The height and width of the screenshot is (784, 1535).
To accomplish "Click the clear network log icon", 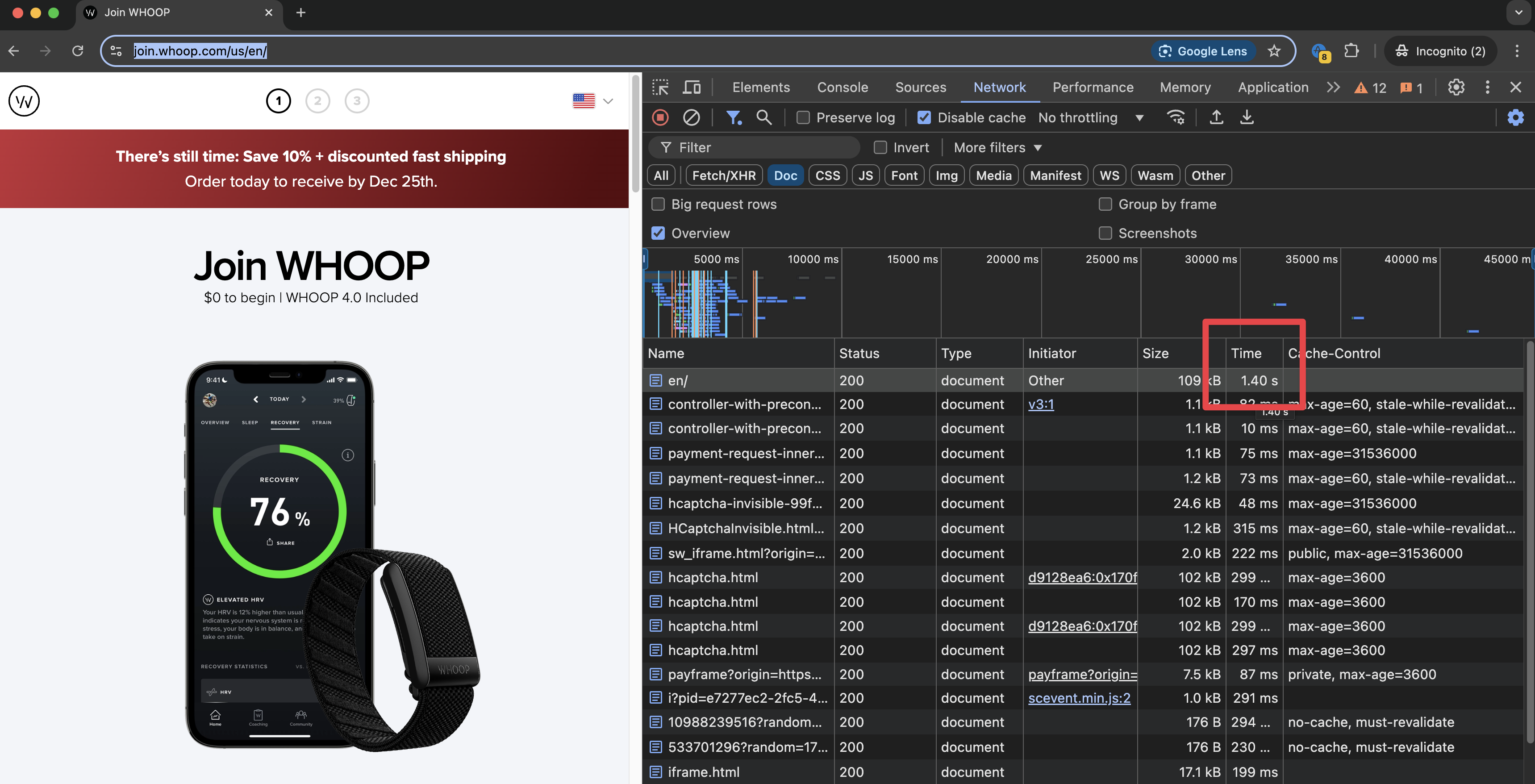I will [x=692, y=117].
